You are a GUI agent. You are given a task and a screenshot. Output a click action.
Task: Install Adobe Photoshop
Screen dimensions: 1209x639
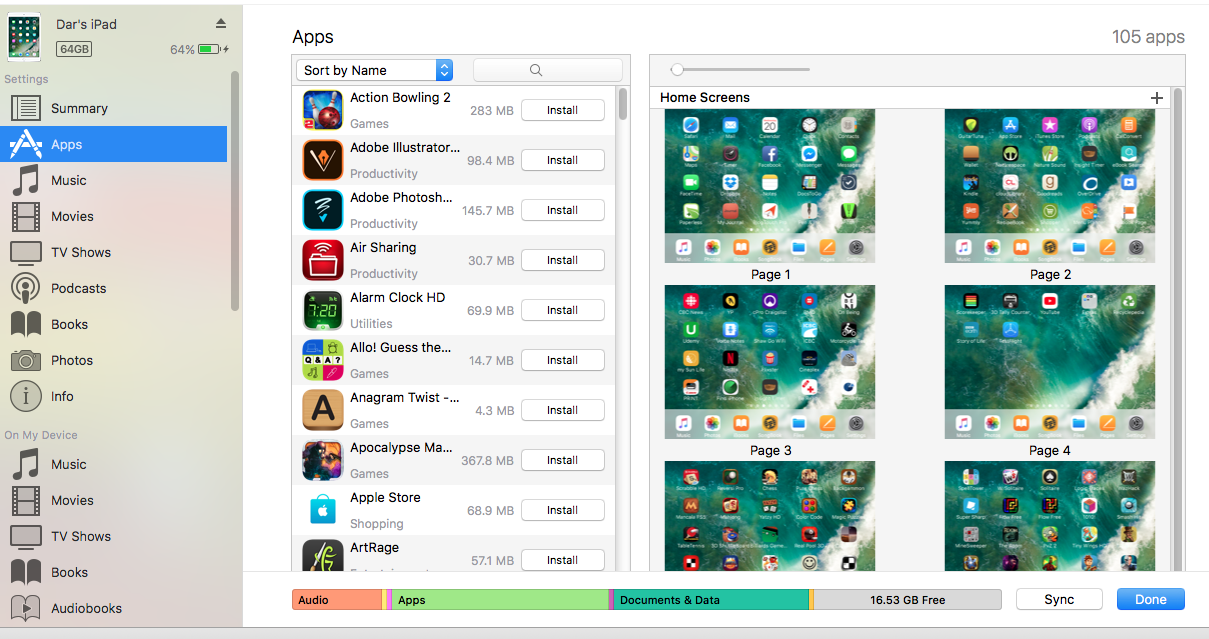[563, 210]
